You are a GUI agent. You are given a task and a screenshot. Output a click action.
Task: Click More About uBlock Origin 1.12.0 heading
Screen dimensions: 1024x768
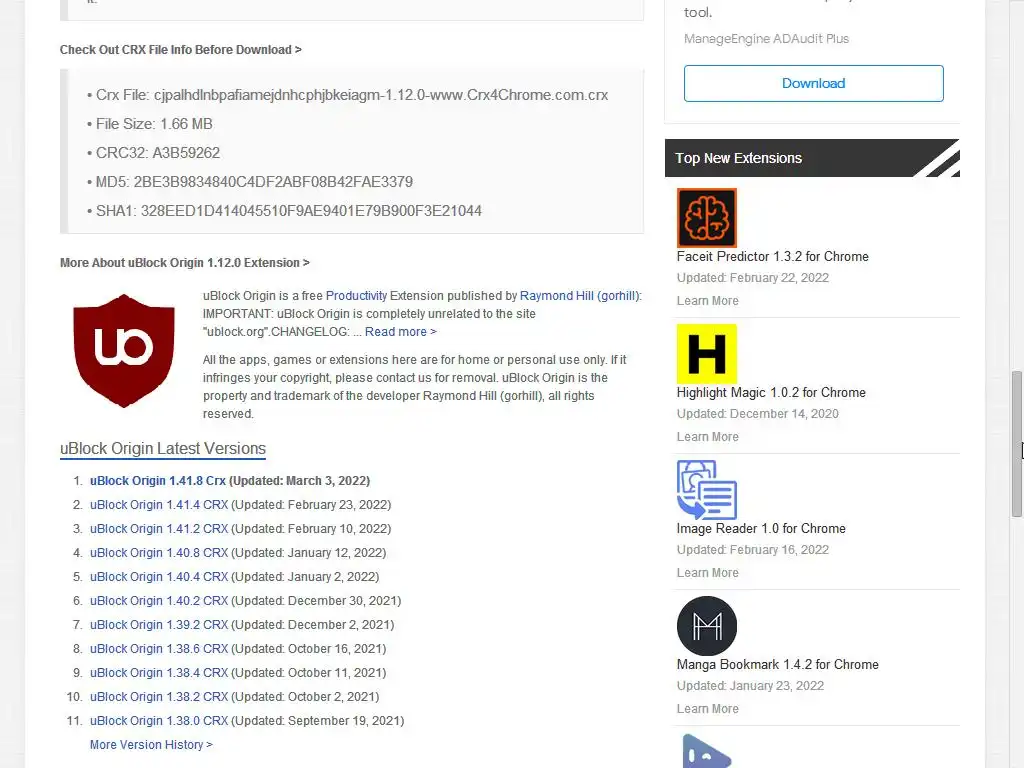point(185,263)
